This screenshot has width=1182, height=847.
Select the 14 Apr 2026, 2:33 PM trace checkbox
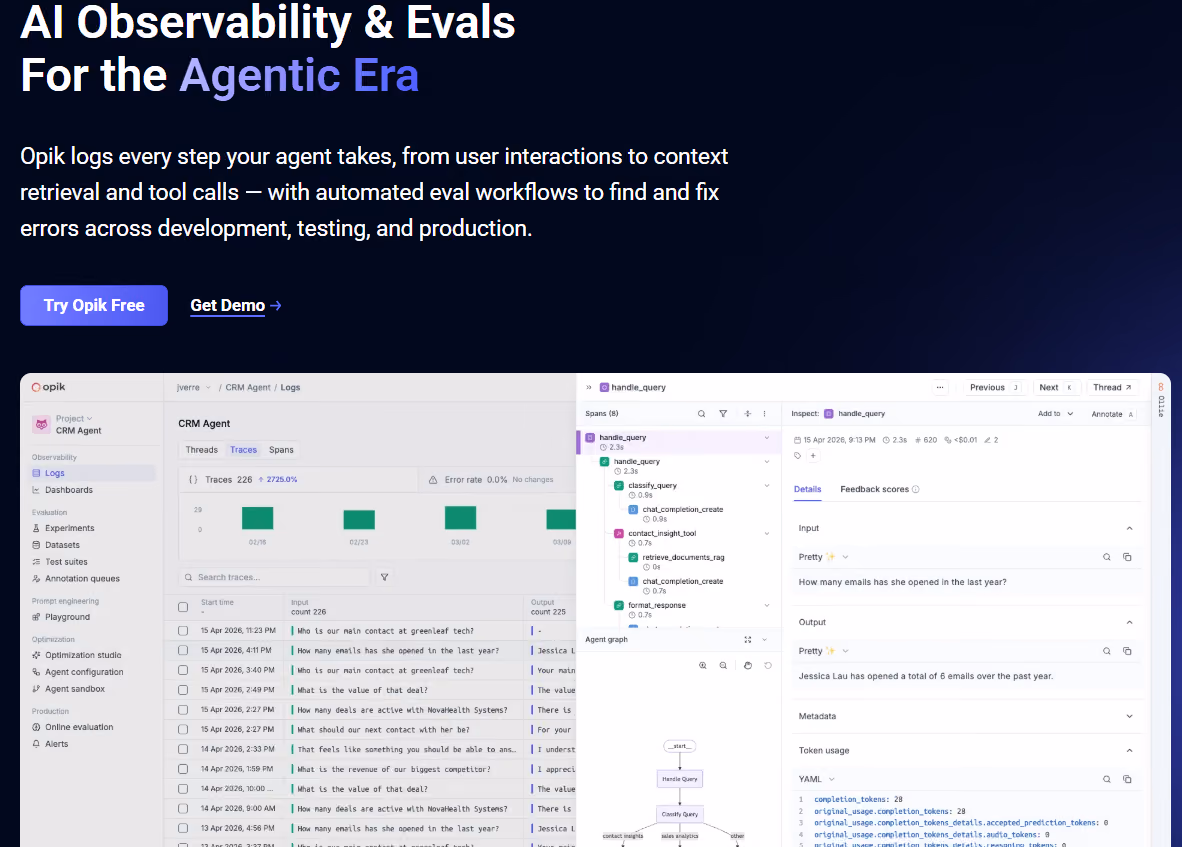pos(183,749)
